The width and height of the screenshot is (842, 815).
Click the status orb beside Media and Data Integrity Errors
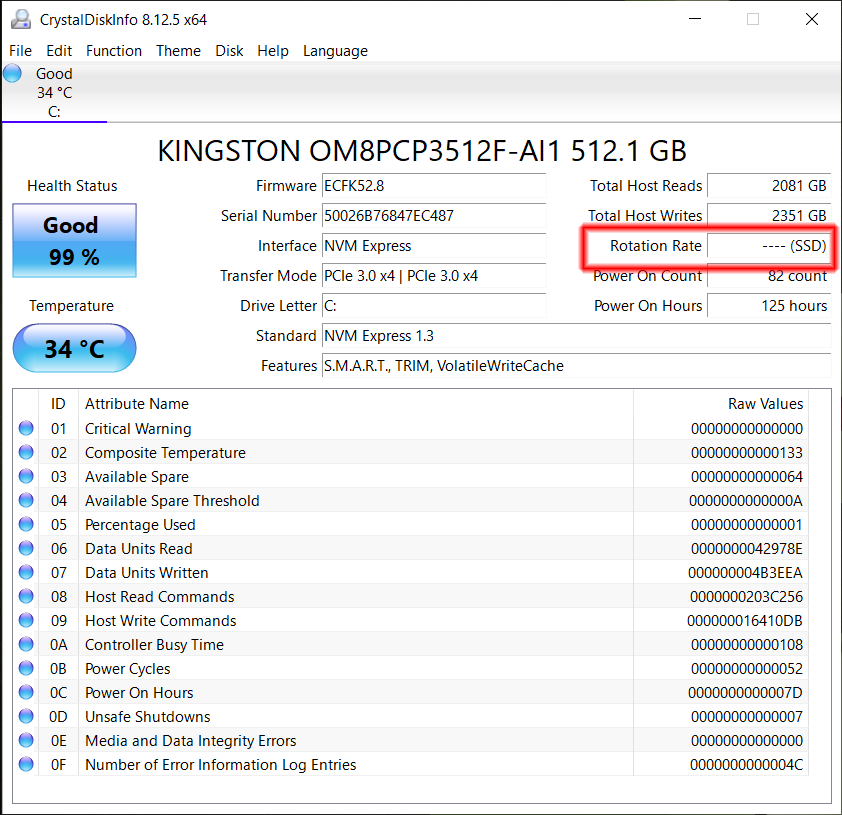click(x=26, y=740)
